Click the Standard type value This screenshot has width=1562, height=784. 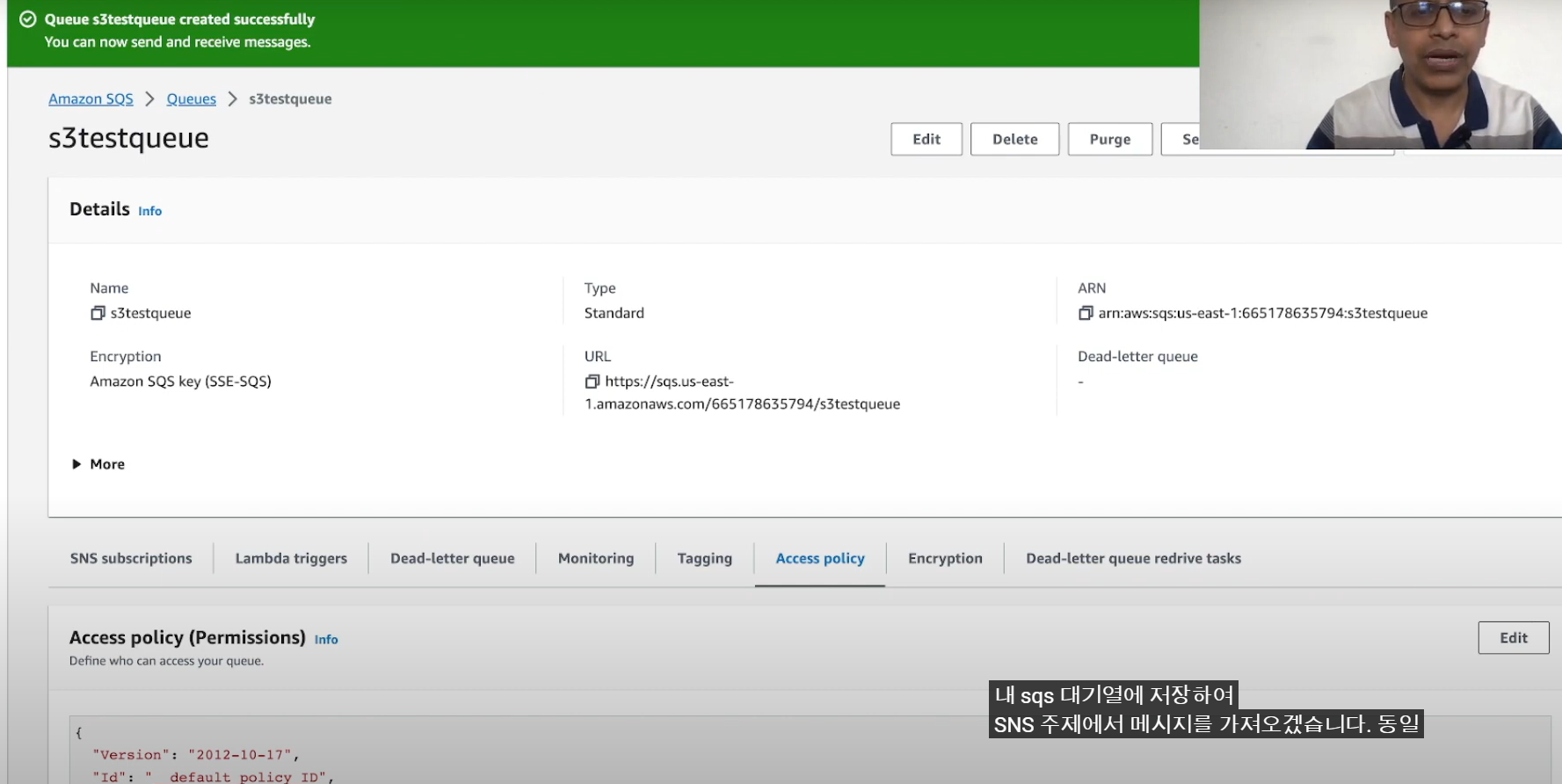coord(614,313)
